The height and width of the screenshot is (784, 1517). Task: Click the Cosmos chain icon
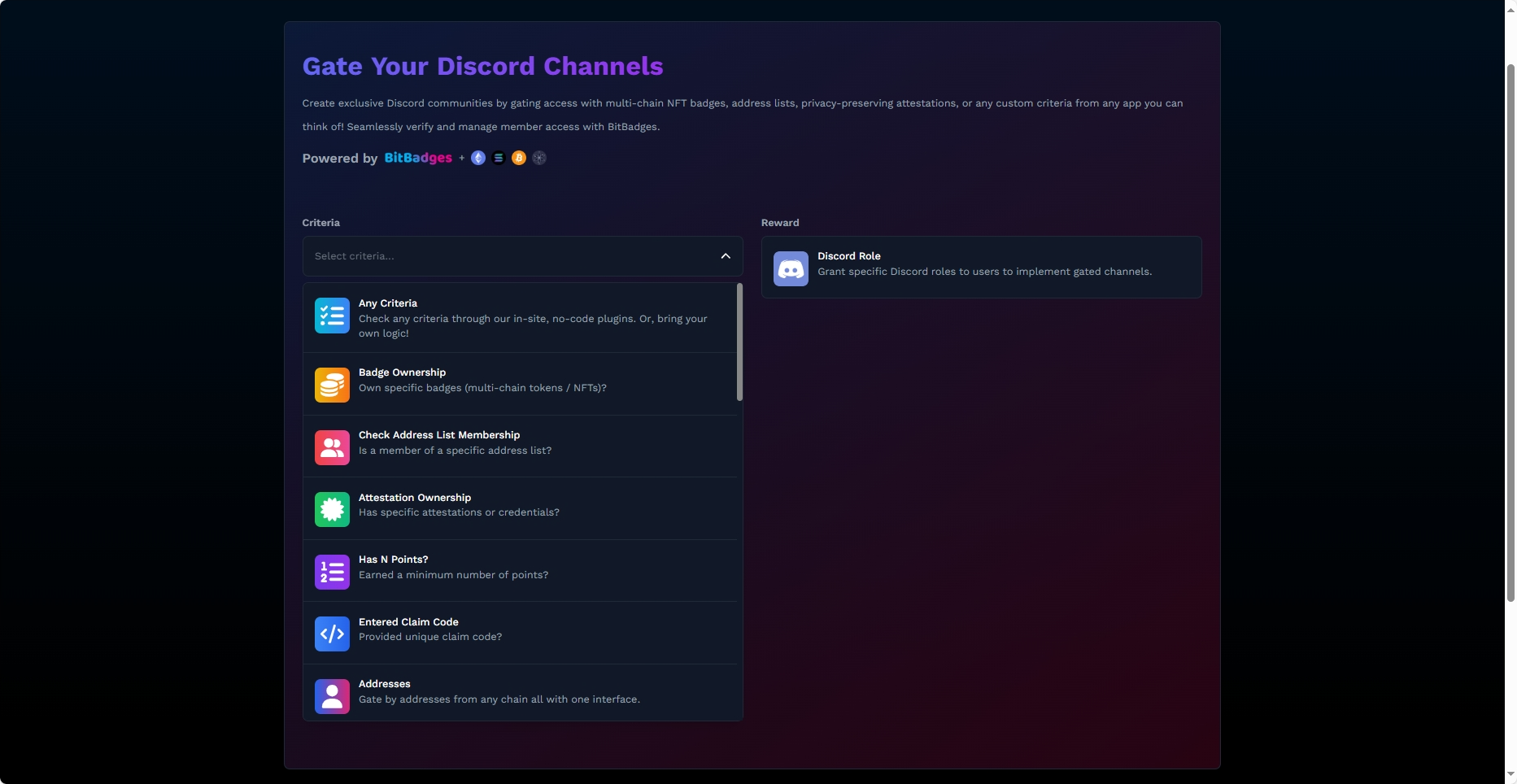539,158
